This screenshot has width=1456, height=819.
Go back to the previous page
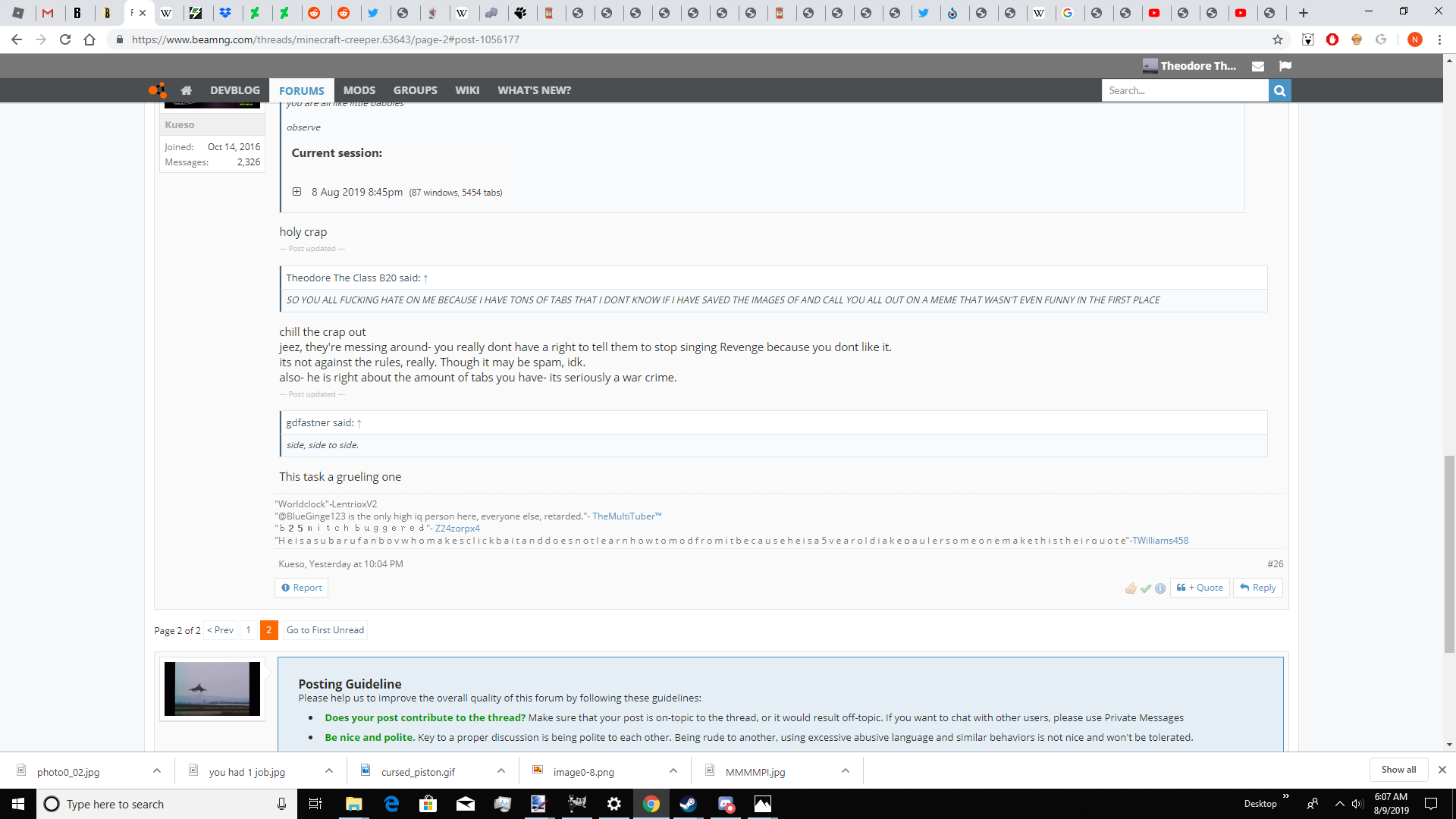pyautogui.click(x=17, y=39)
